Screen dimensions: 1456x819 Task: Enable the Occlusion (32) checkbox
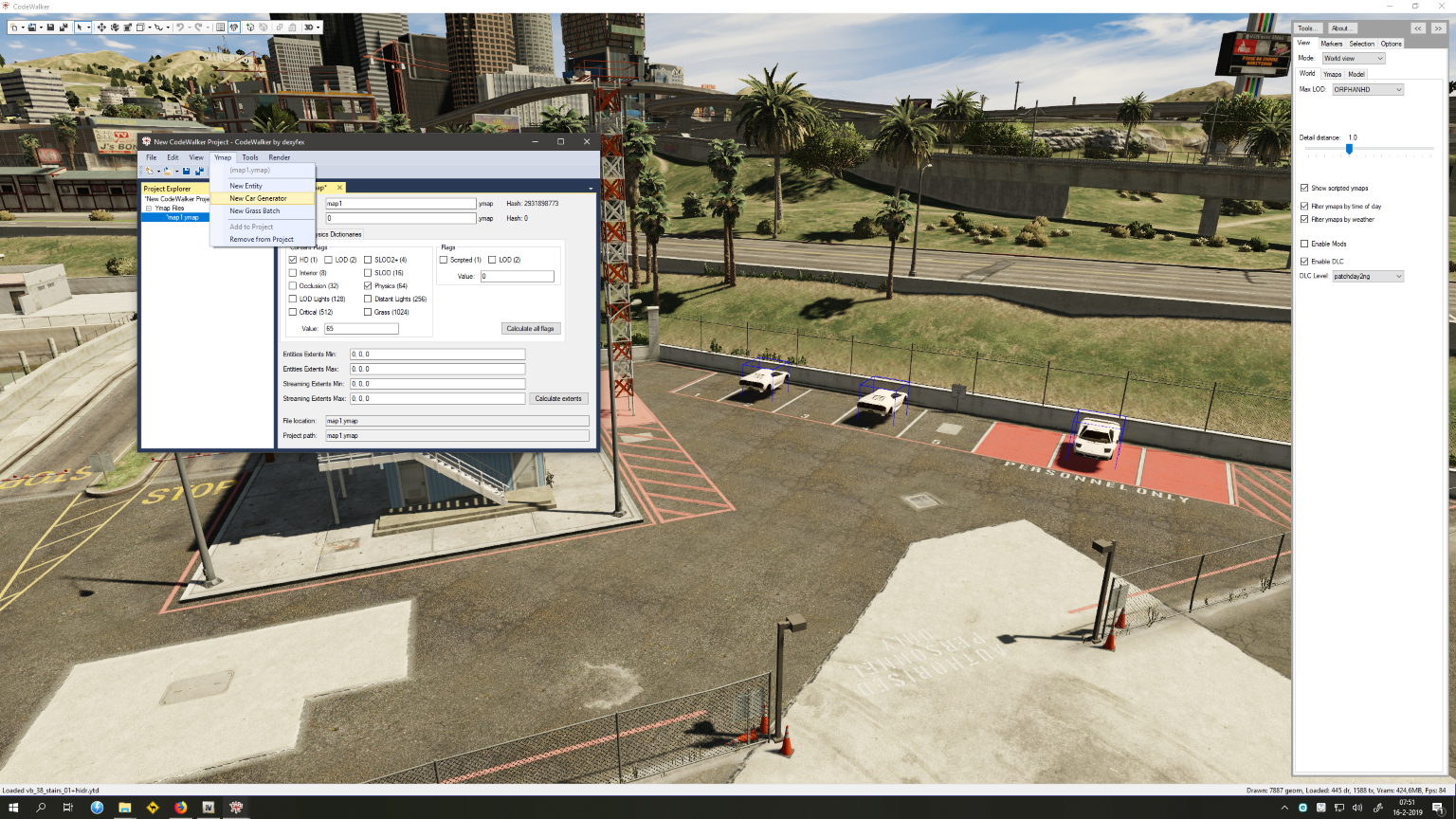pos(293,285)
